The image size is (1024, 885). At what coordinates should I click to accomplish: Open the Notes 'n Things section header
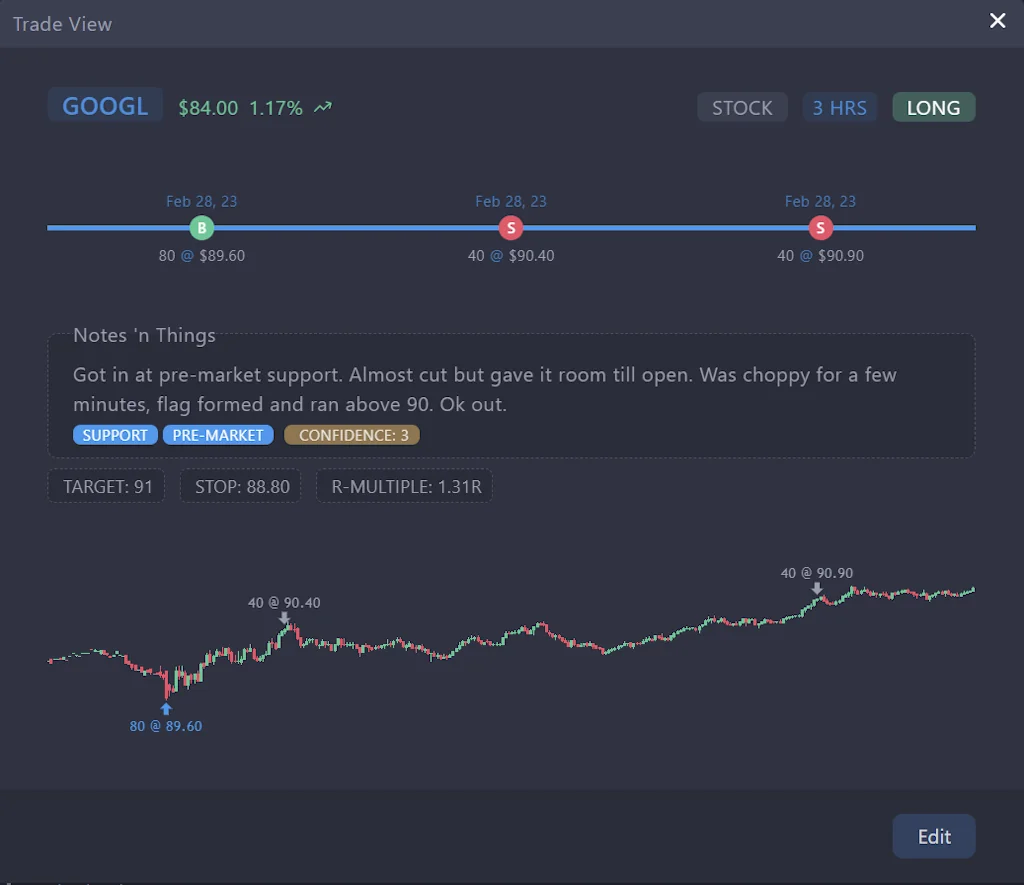tap(144, 335)
